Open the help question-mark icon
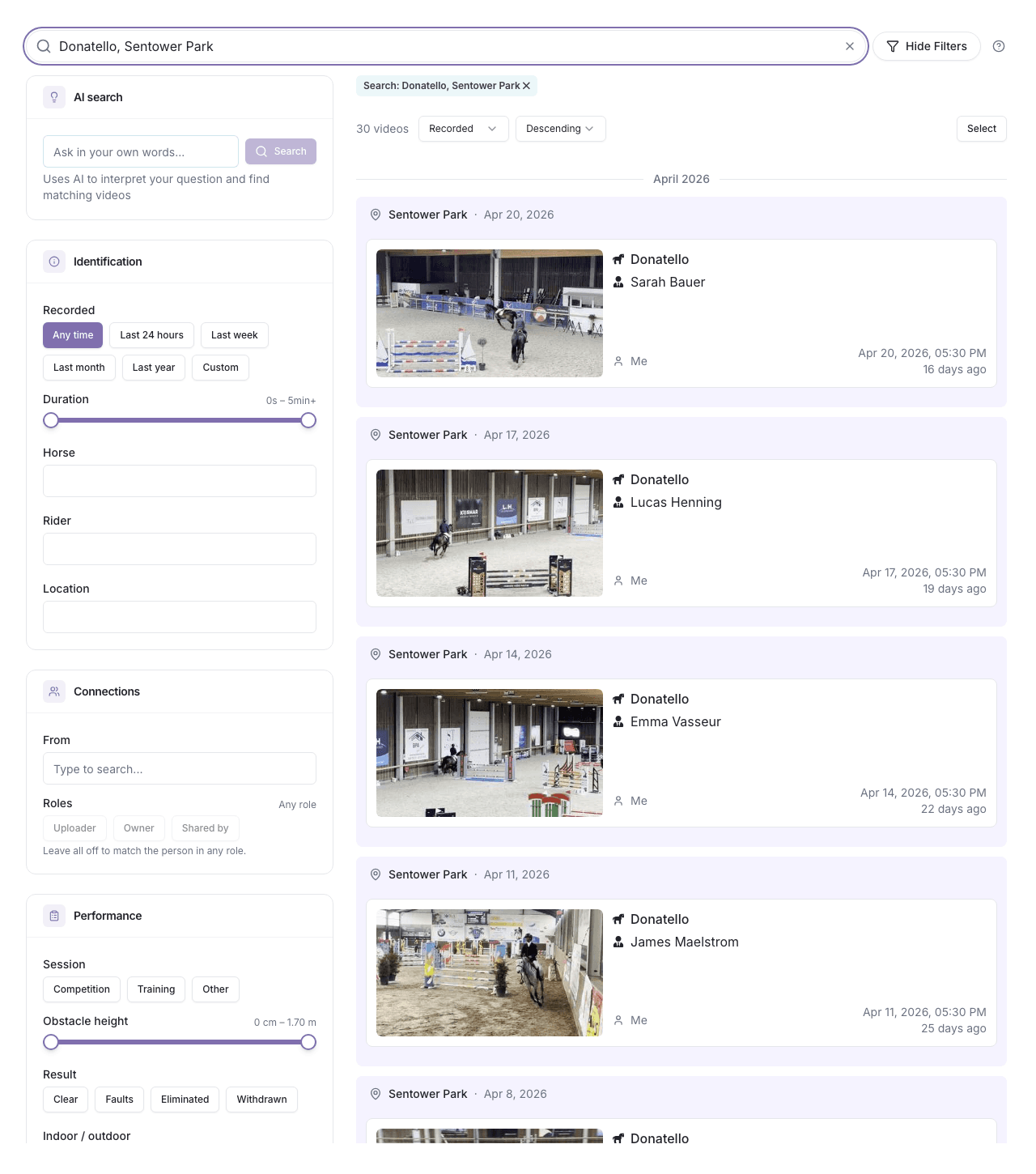1036x1174 pixels. click(x=999, y=46)
